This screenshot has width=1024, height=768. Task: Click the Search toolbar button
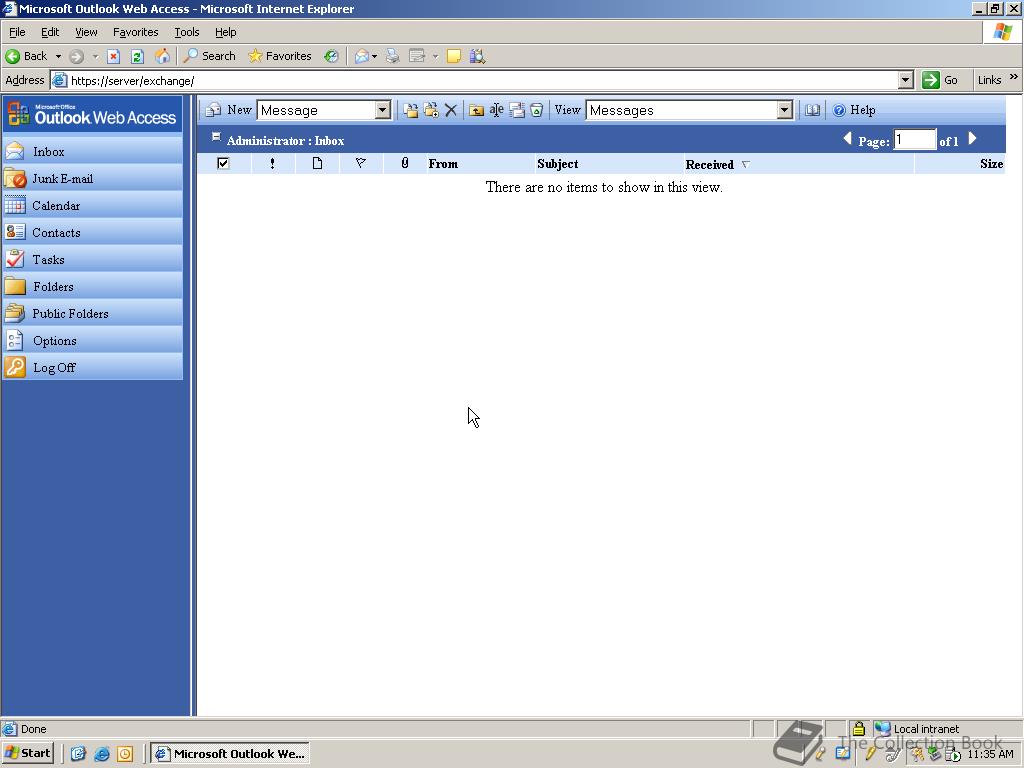(210, 56)
